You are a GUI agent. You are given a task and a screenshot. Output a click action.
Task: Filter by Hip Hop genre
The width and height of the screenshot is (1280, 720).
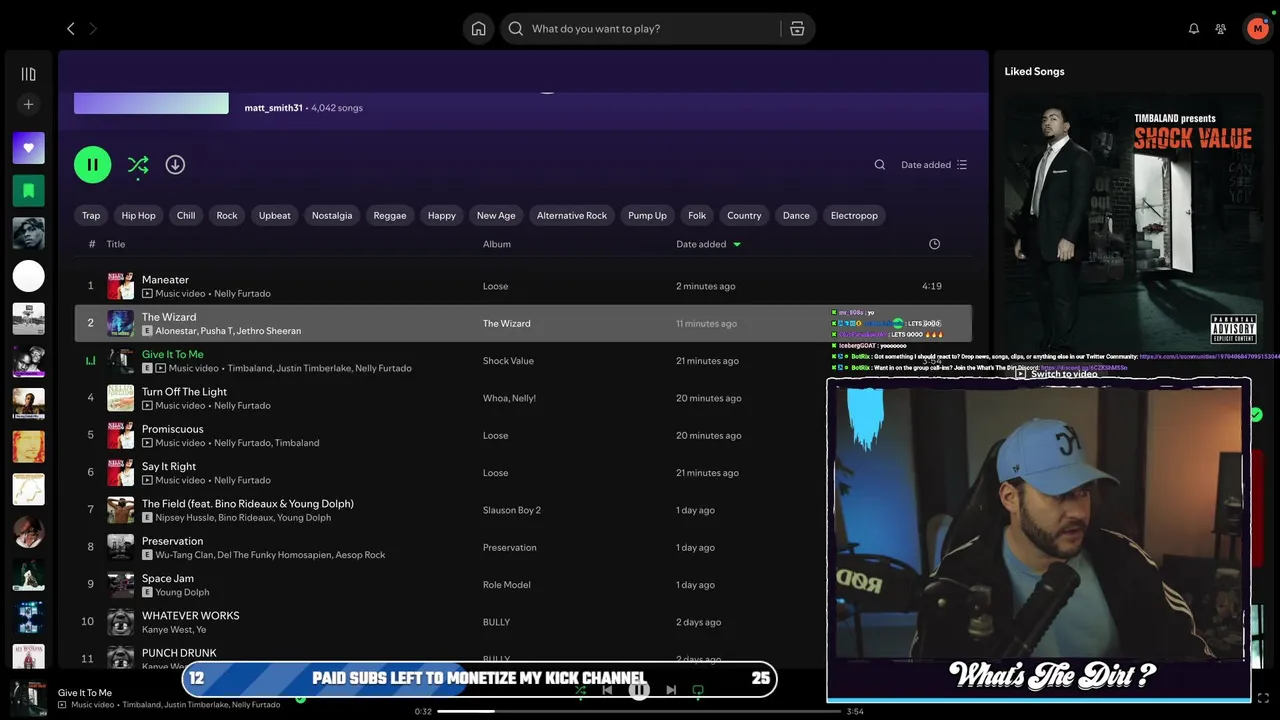[139, 215]
